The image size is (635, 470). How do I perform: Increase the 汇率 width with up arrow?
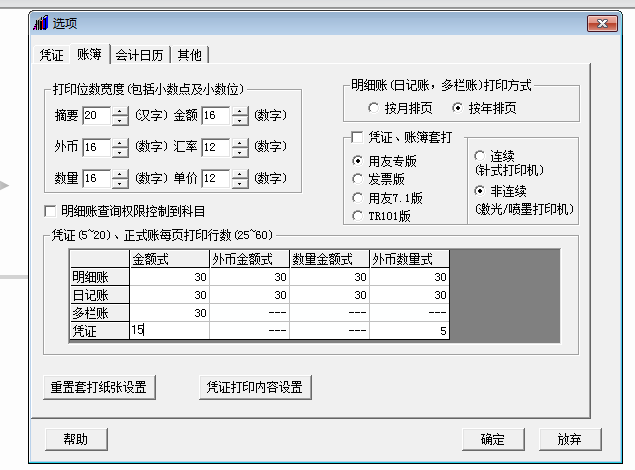point(240,142)
